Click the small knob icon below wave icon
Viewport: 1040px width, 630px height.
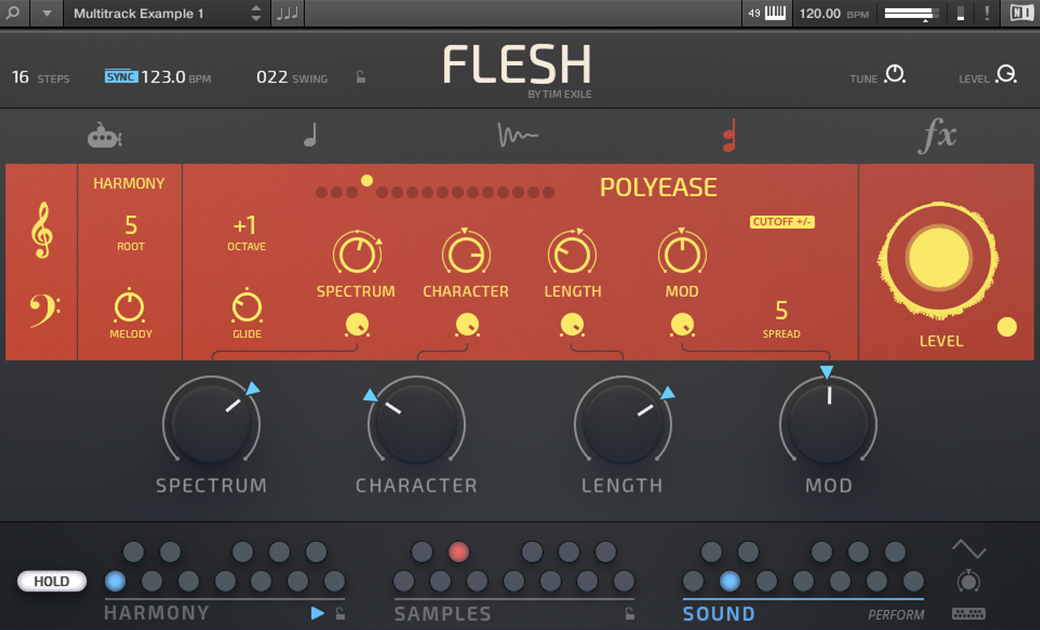[x=968, y=581]
